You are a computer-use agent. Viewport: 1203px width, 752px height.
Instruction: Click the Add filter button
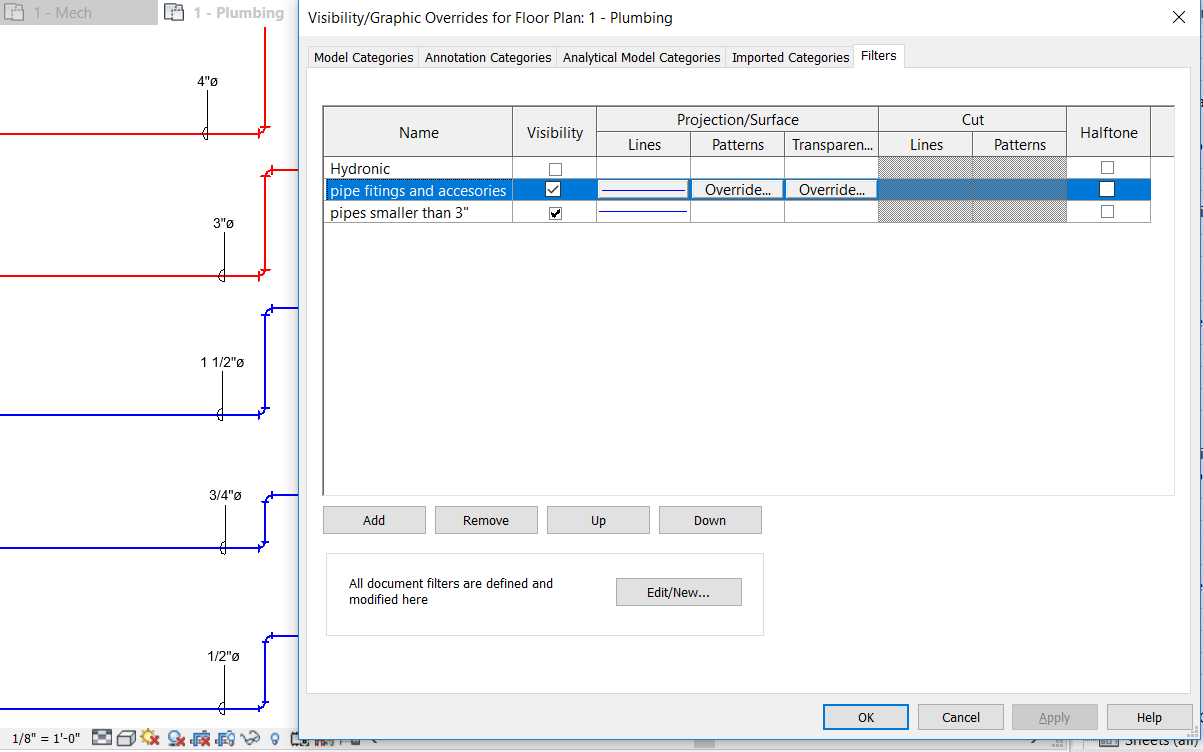click(374, 520)
